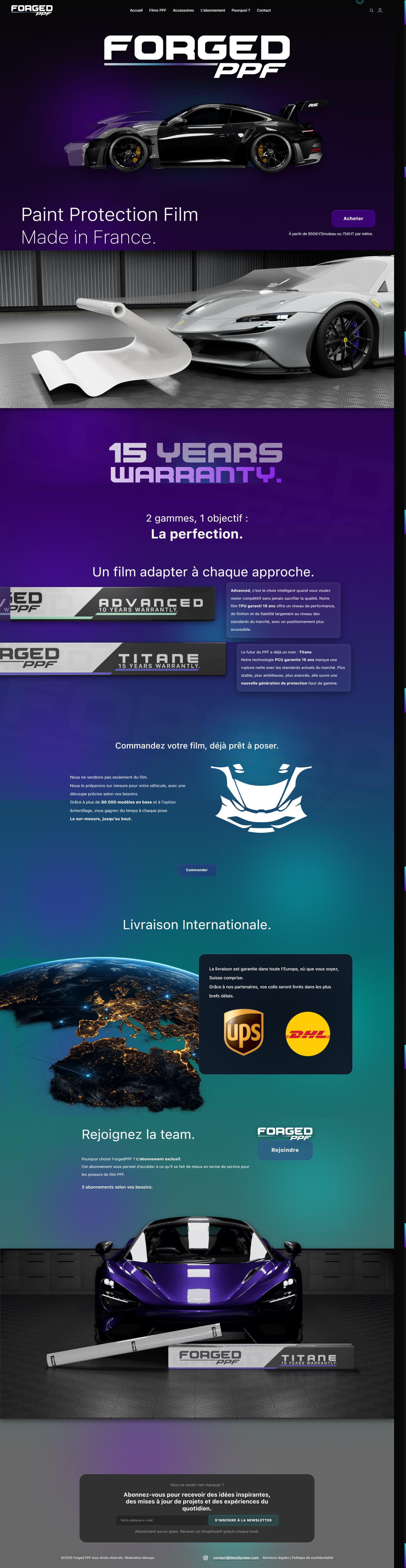Open the search icon in header
The height and width of the screenshot is (1568, 406).
click(371, 10)
